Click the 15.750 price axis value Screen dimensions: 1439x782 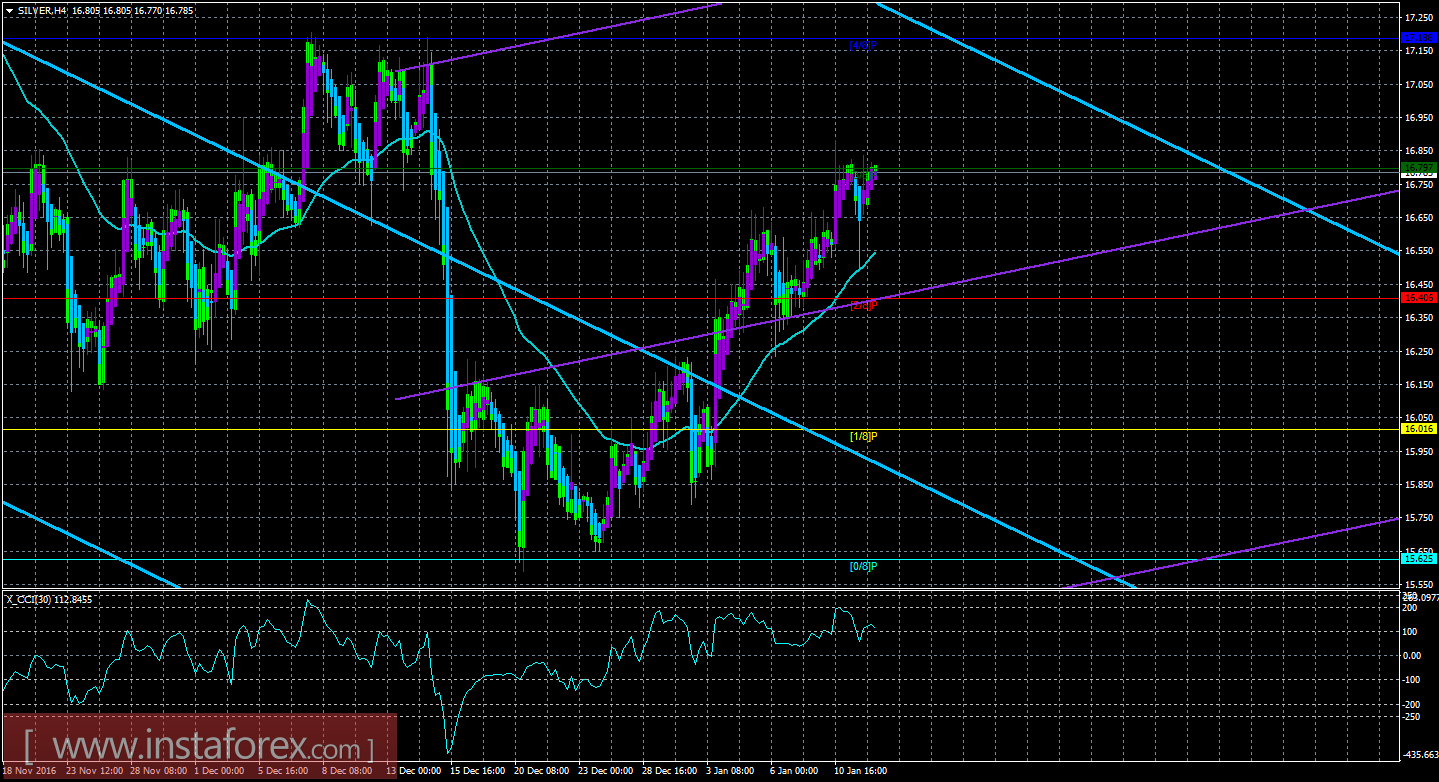(x=1419, y=518)
